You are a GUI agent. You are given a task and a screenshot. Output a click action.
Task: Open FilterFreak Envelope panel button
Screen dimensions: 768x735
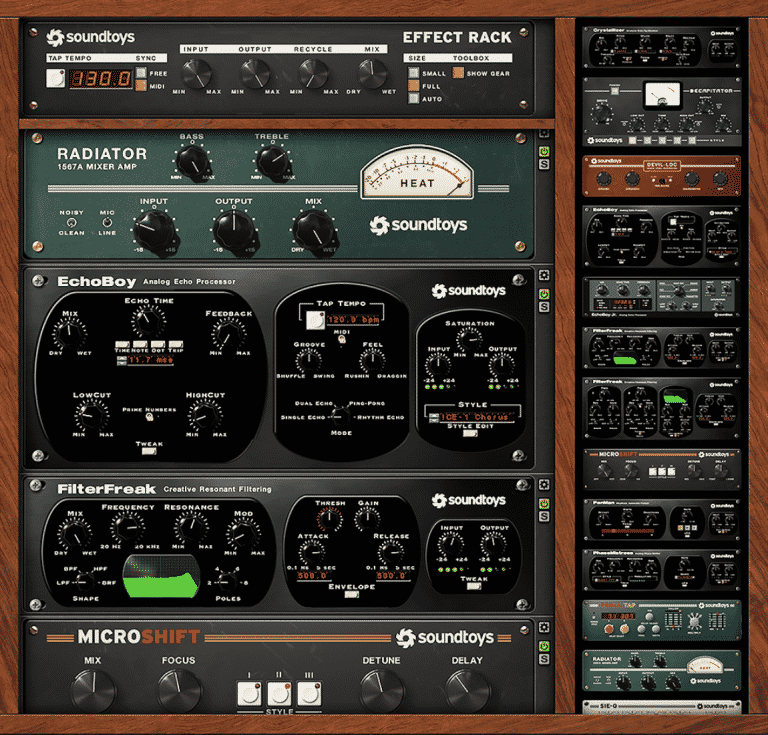(x=351, y=594)
